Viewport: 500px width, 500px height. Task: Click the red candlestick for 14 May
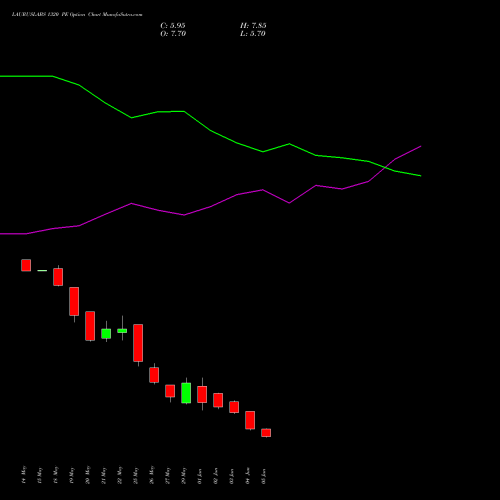click(26, 265)
